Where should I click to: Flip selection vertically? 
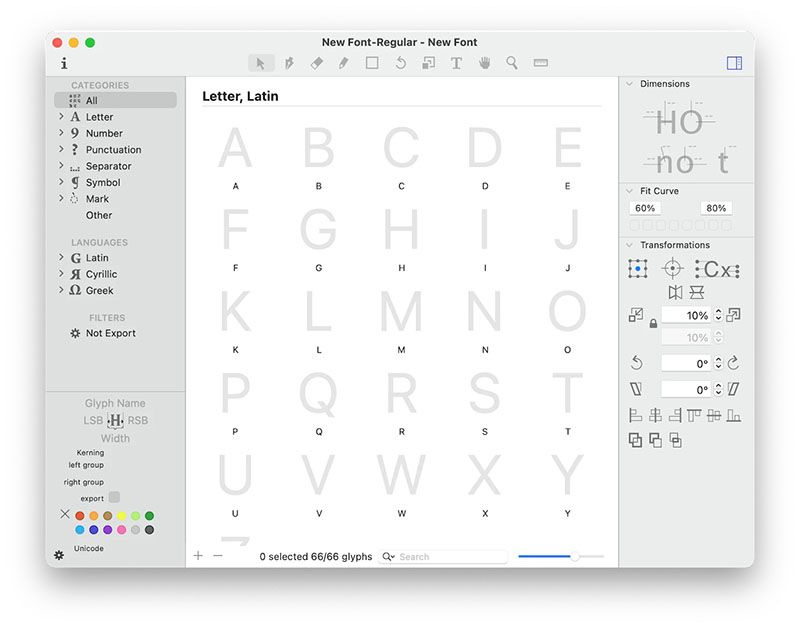[697, 292]
